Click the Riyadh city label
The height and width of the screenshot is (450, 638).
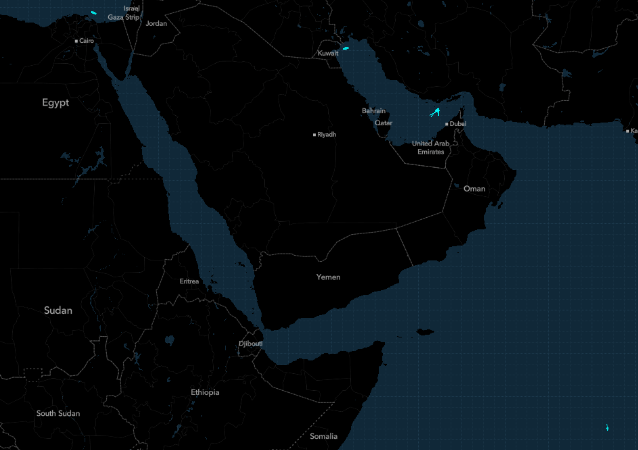tap(325, 134)
